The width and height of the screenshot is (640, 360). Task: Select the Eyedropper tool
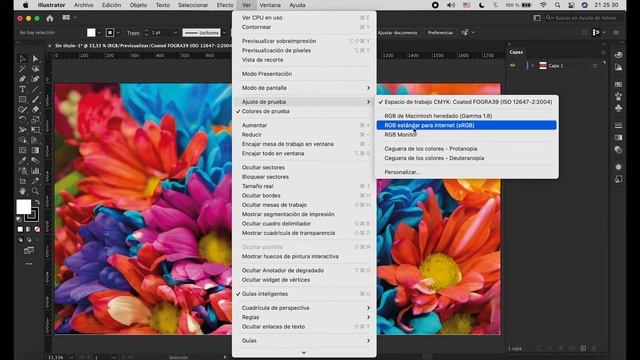[22, 160]
